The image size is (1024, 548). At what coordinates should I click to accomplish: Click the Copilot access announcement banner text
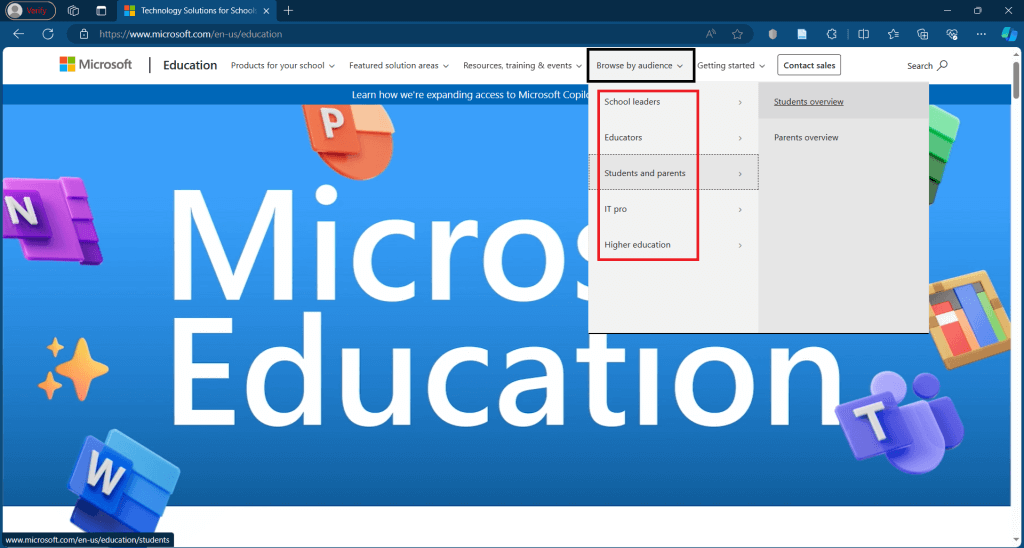(x=470, y=95)
